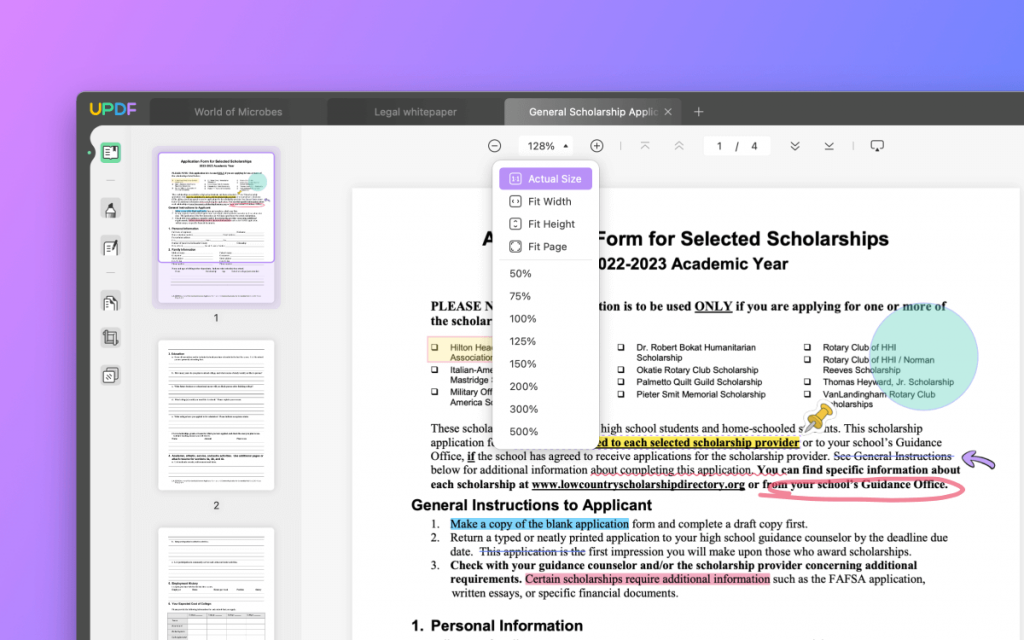
Task: Select Fit Width from the zoom menu
Action: (546, 201)
